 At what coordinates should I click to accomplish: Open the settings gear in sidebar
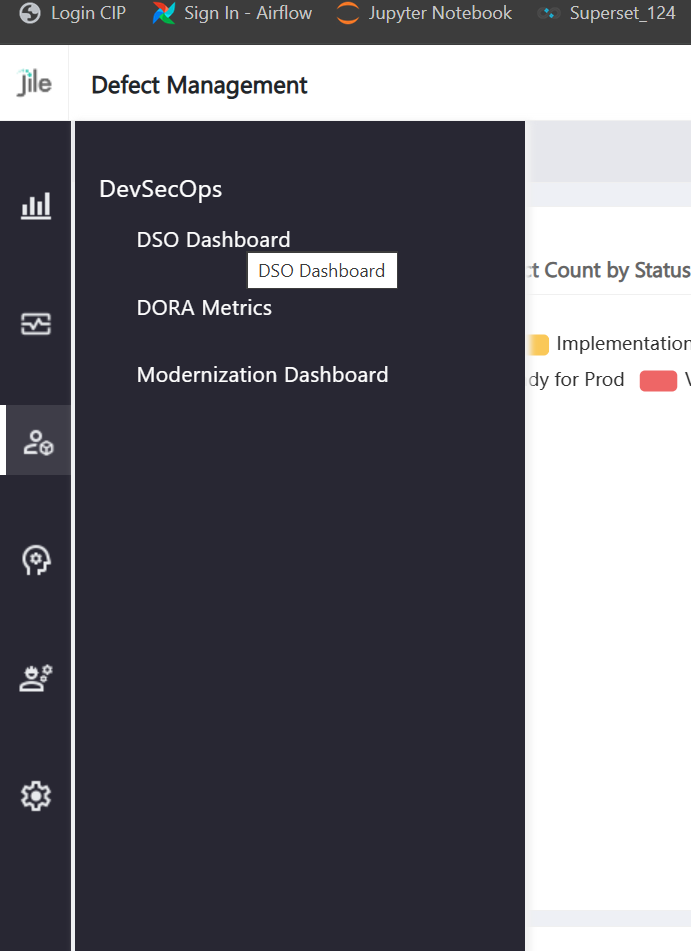click(x=36, y=796)
